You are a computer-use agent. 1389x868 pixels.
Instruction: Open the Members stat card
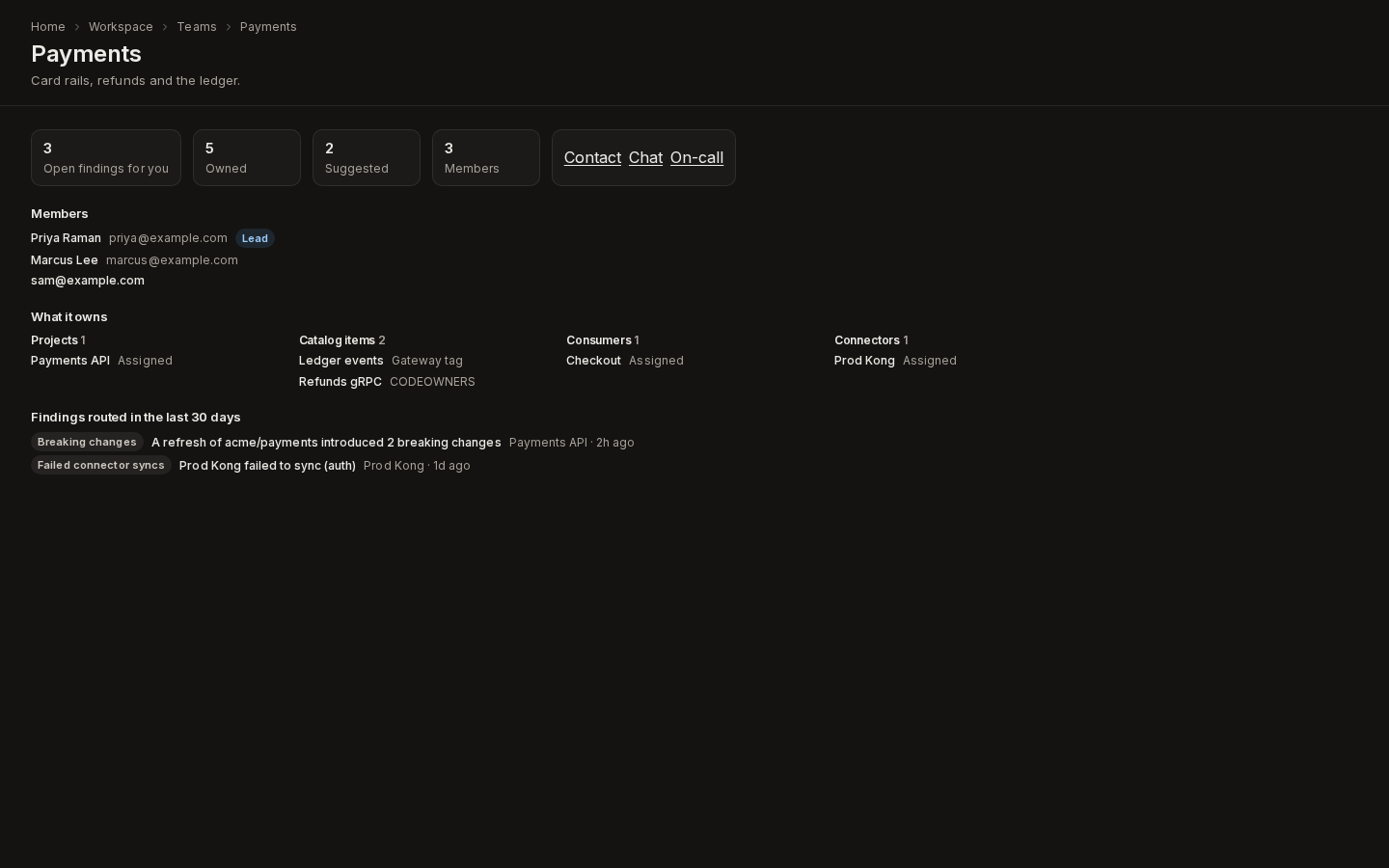click(x=486, y=157)
